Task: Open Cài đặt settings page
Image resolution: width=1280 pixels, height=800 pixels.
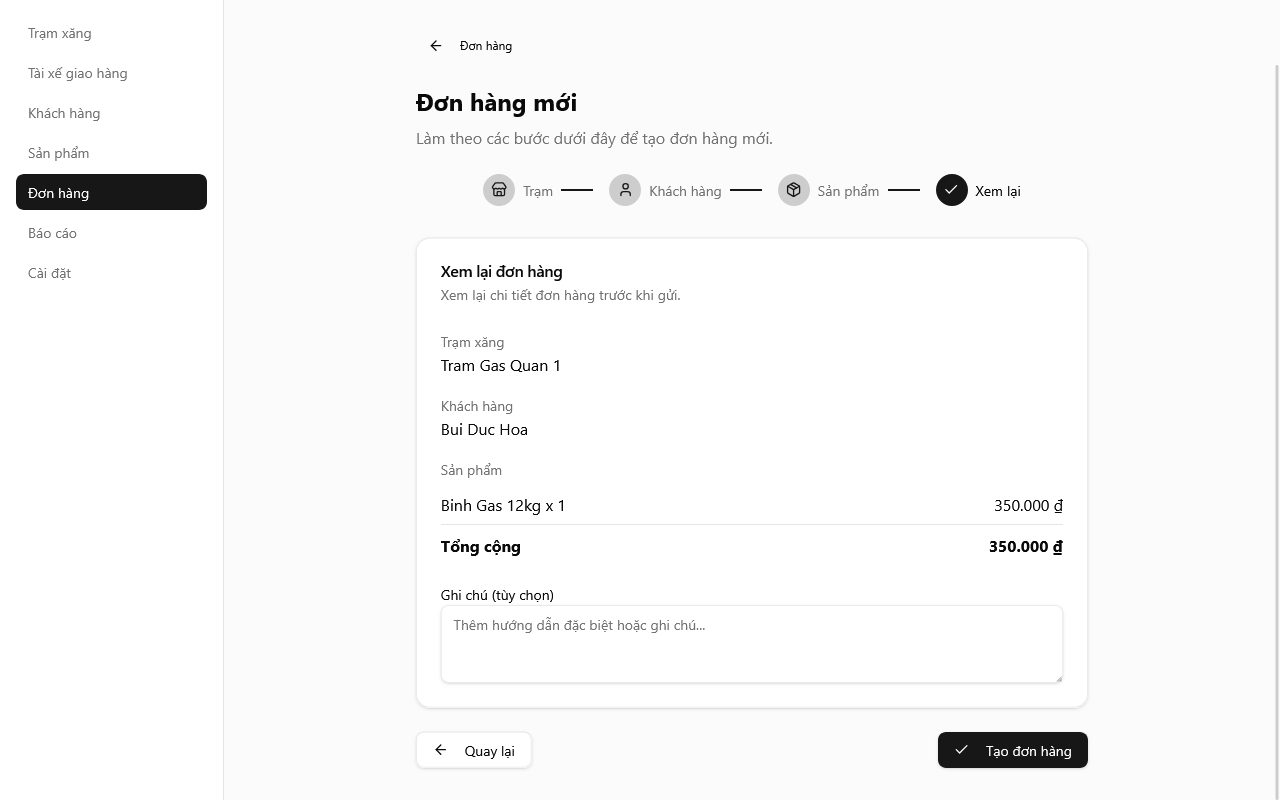Action: [50, 273]
